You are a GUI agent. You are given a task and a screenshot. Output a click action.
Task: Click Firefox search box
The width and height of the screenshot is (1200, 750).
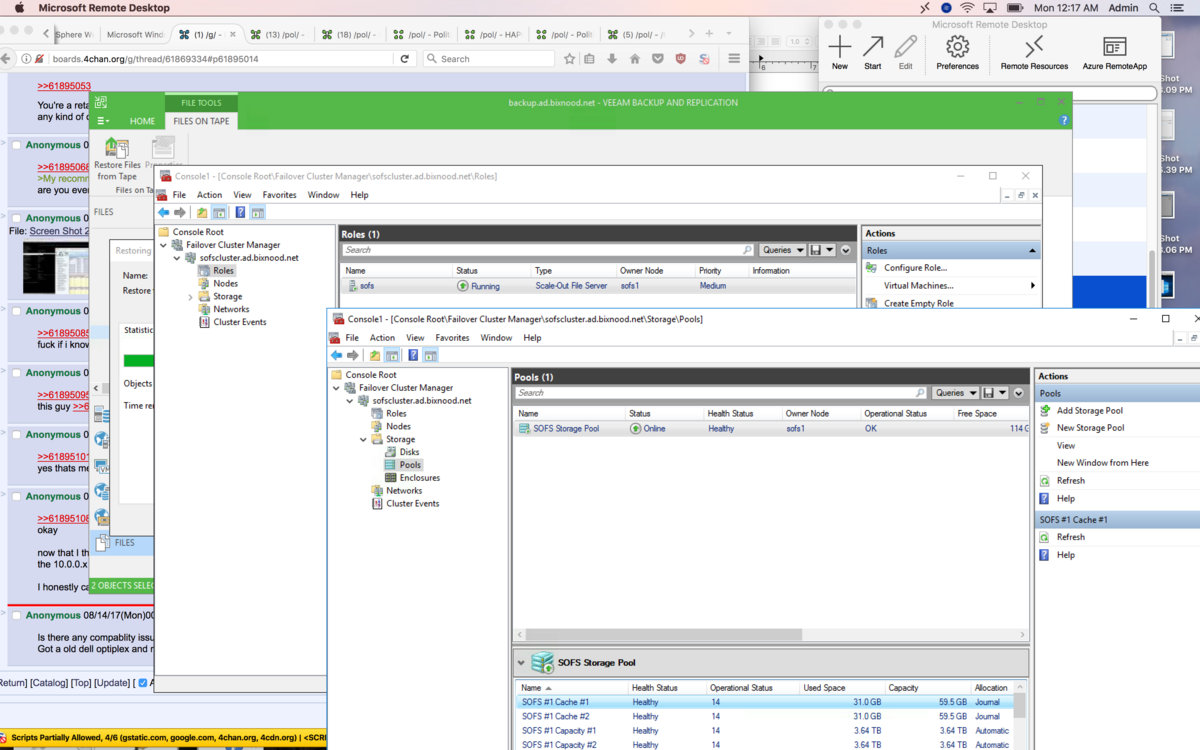coord(488,59)
